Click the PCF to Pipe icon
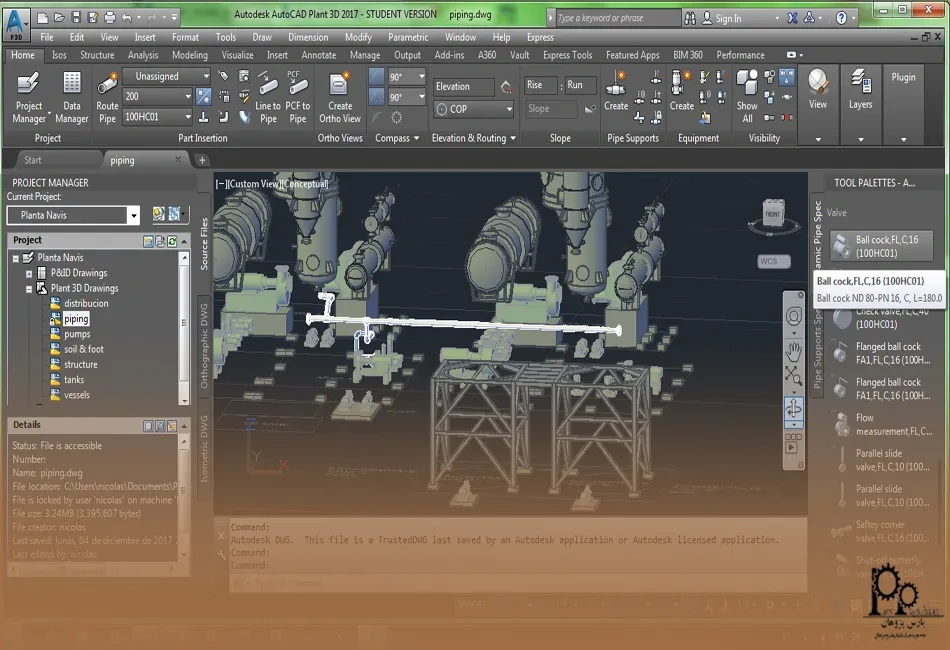This screenshot has height=650, width=950. coord(297,97)
